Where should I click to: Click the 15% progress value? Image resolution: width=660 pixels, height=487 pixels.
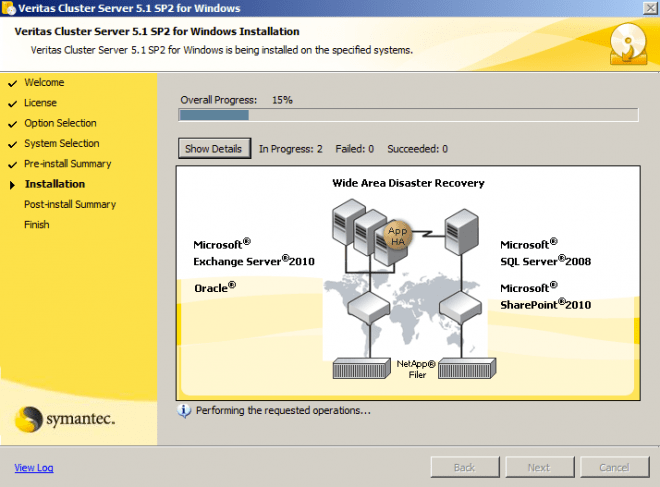click(282, 100)
